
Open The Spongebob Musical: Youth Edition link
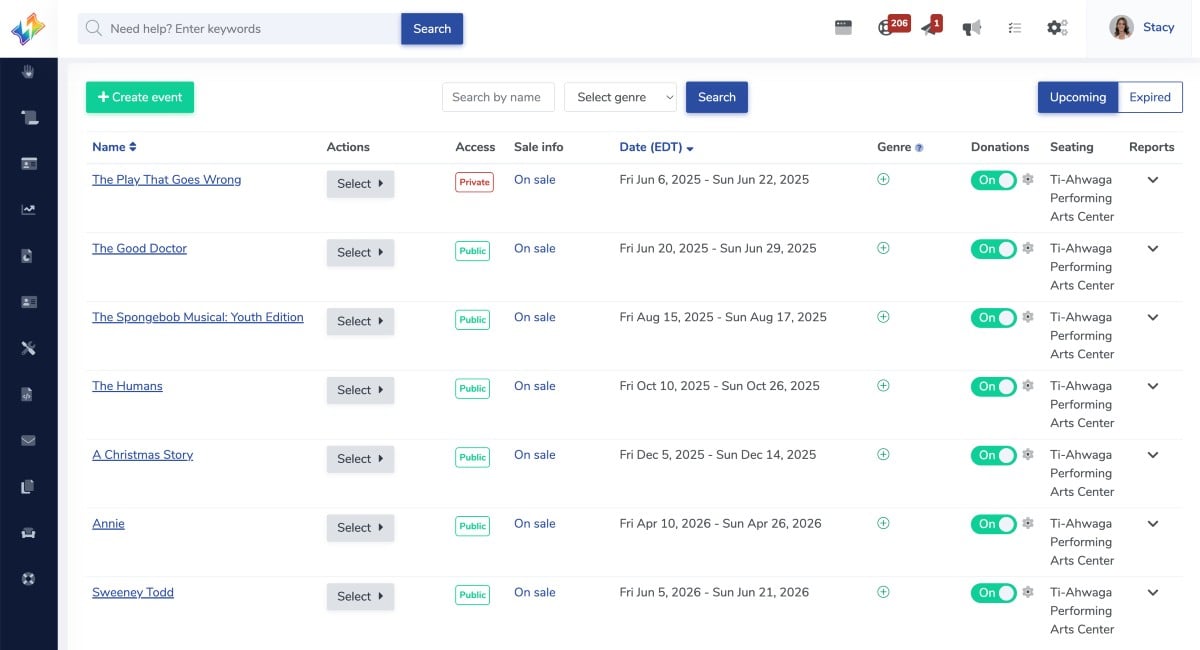(198, 317)
